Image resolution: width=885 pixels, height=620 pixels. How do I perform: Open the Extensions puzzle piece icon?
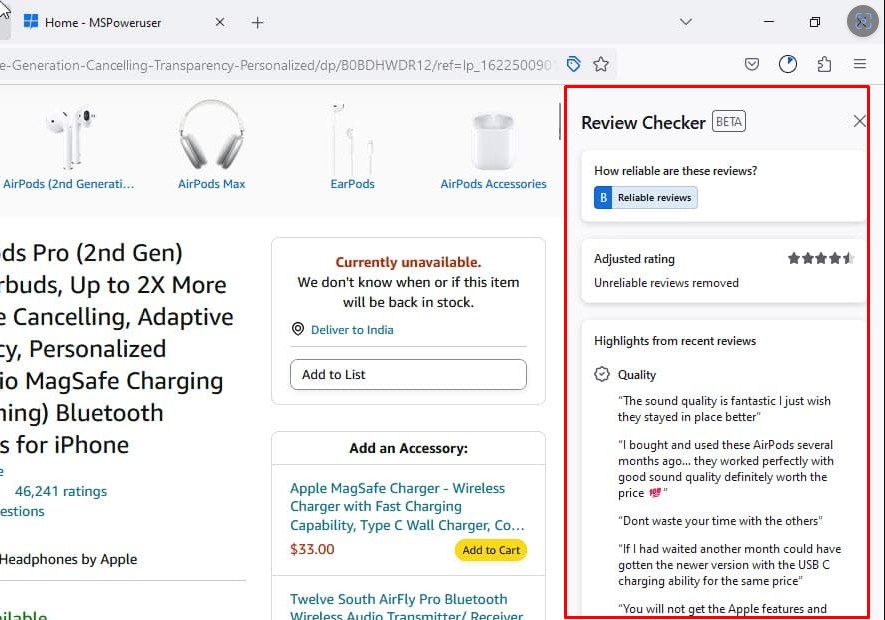(x=824, y=64)
